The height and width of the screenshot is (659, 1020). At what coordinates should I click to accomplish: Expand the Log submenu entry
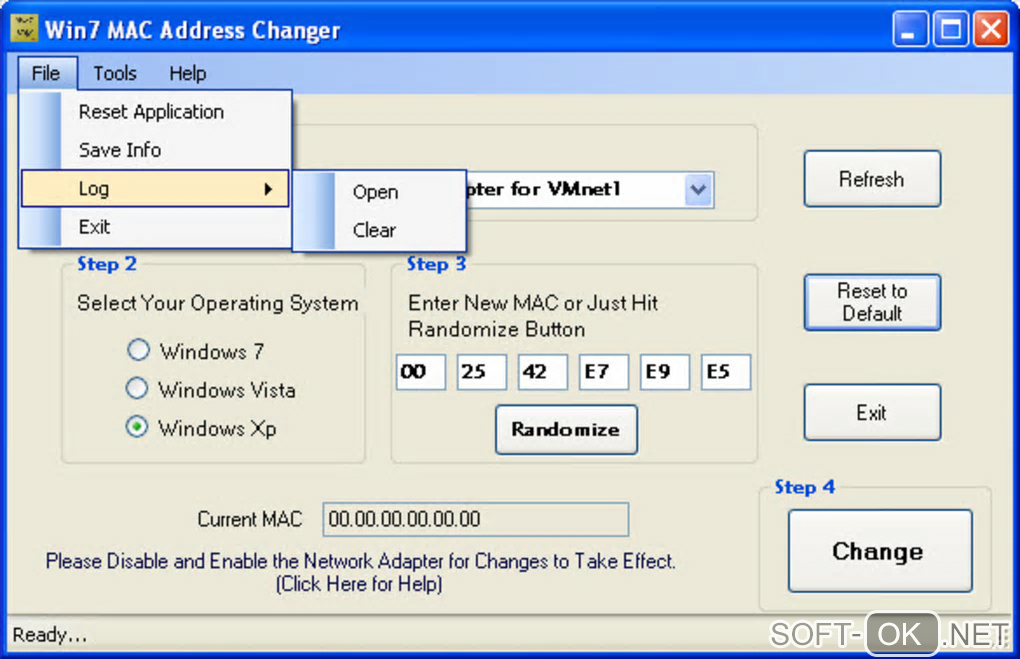coord(155,189)
